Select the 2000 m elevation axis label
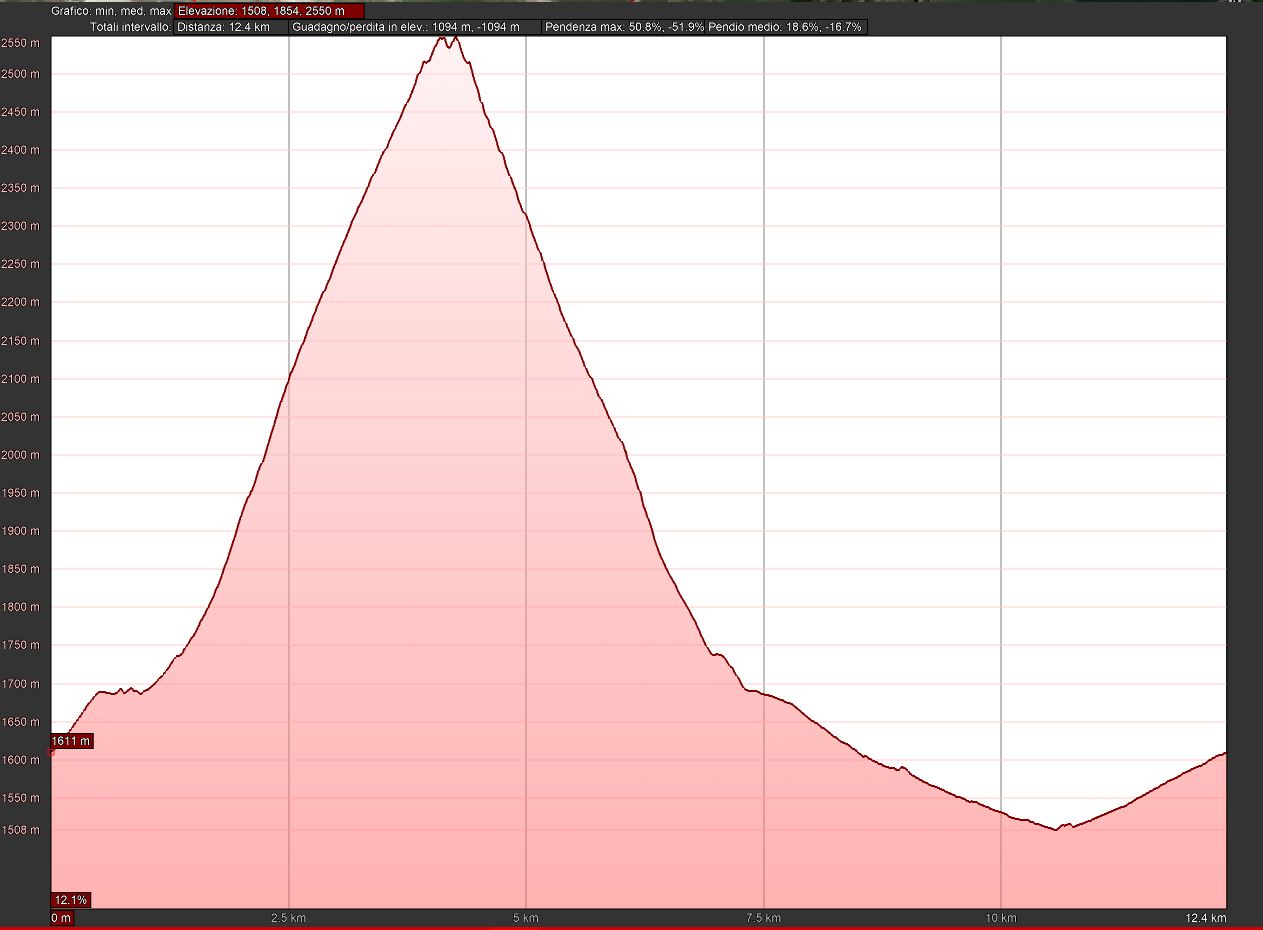This screenshot has width=1263, height=930. pyautogui.click(x=20, y=455)
